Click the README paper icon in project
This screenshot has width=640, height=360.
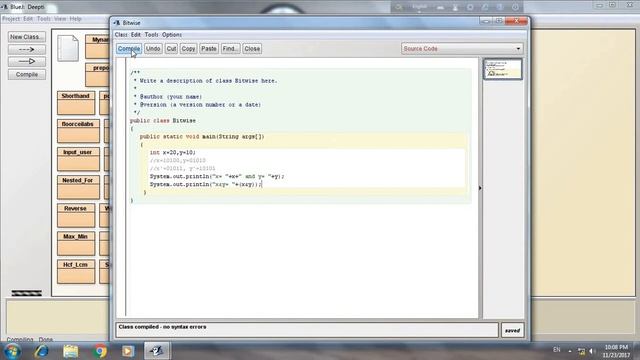[68, 48]
